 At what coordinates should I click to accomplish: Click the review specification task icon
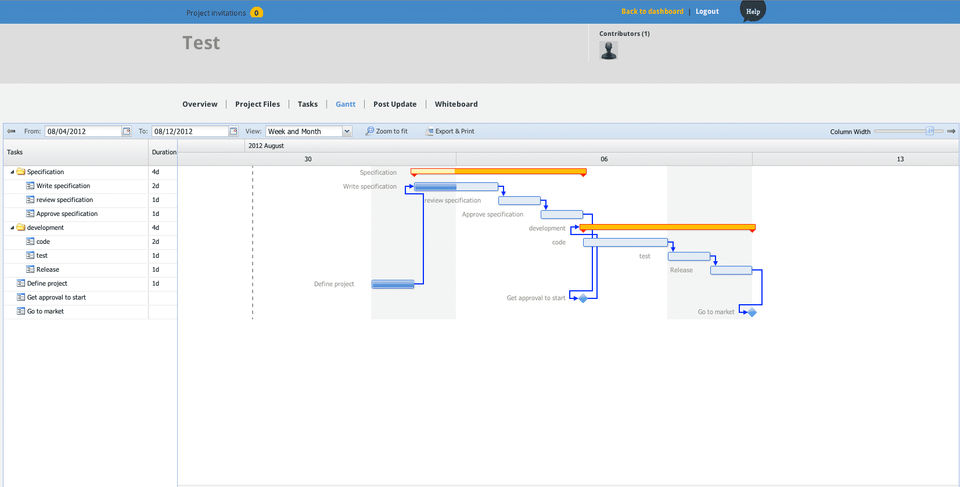pyautogui.click(x=30, y=200)
